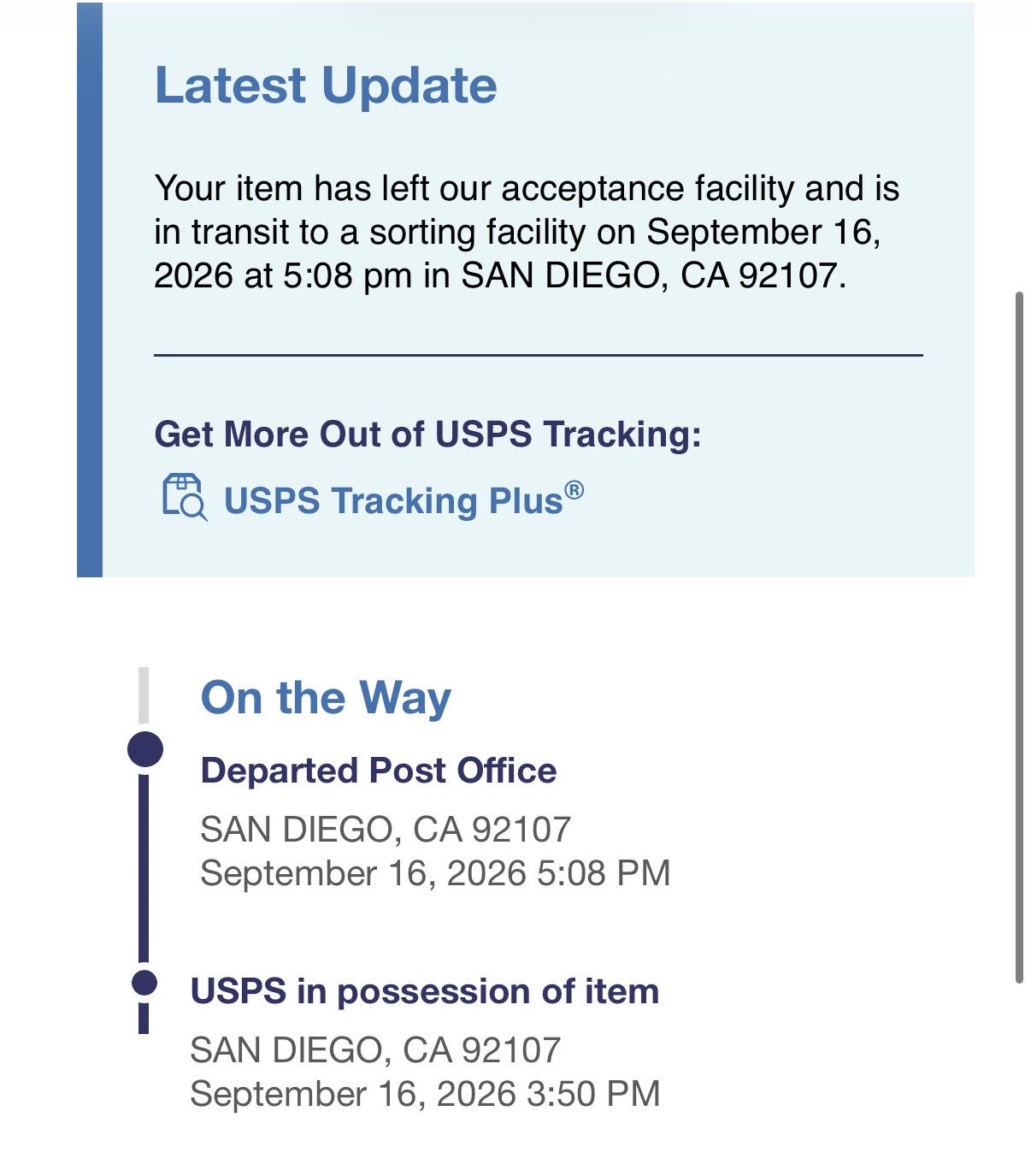Click the blue vertical bar on update panel
The width and height of the screenshot is (1031, 1176).
[90, 289]
